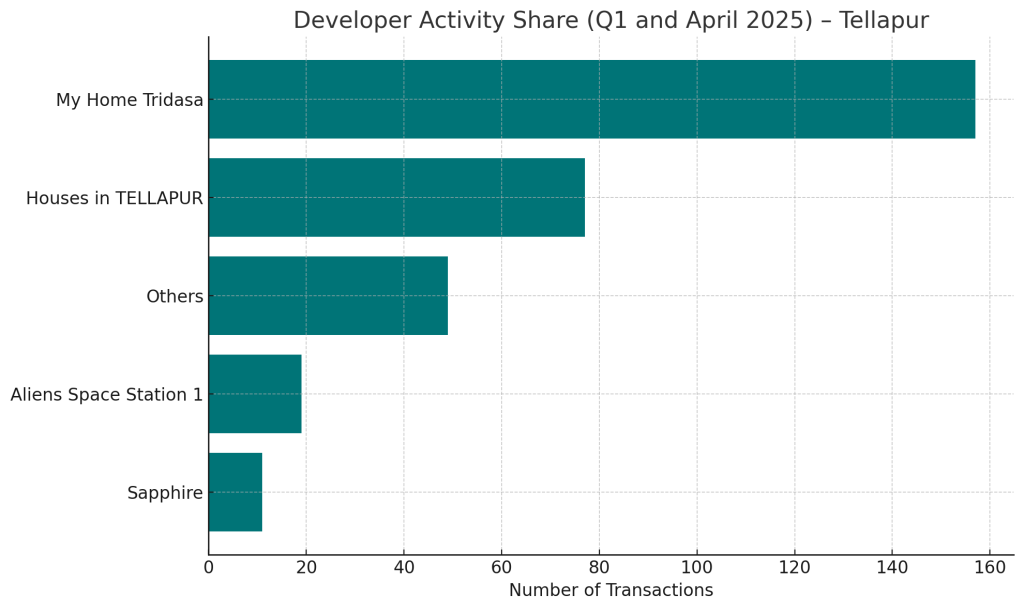Click the 'Others' axis label

tap(174, 297)
